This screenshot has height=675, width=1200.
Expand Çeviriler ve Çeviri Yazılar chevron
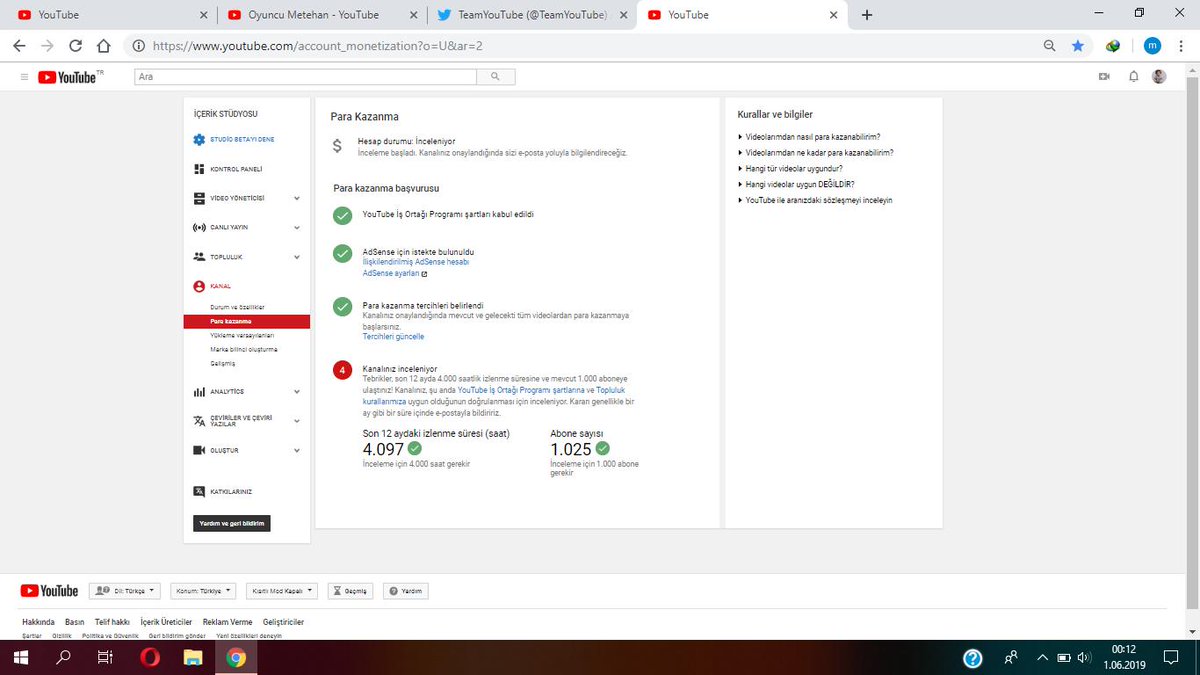297,421
